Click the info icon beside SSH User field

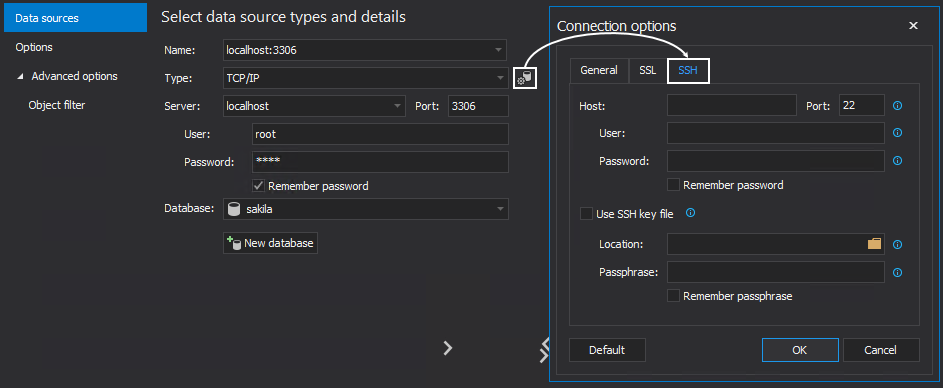click(x=897, y=133)
